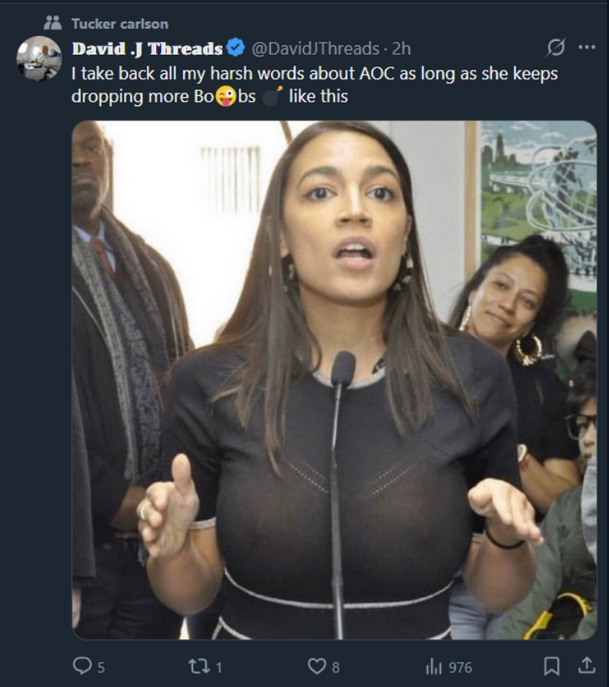This screenshot has width=609, height=687.
Task: Like the post with the heart icon
Action: pyautogui.click(x=316, y=666)
